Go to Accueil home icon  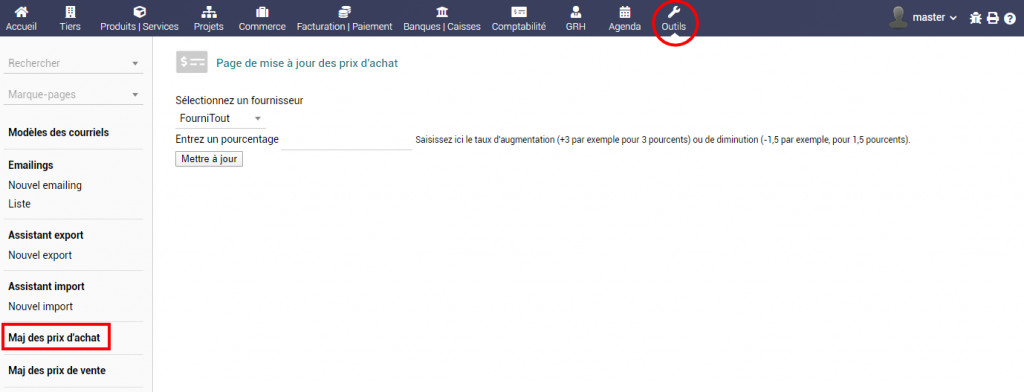tap(21, 12)
